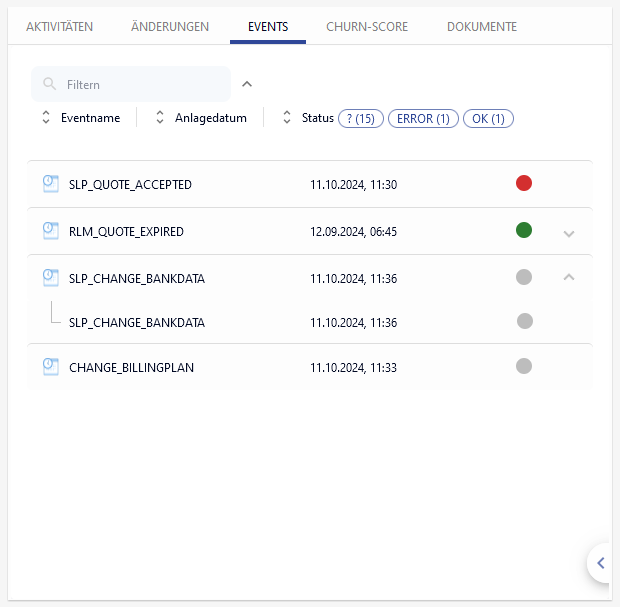Screen dimensions: 620x607
Task: Open the side panel with the left arrow button
Action: tap(600, 563)
